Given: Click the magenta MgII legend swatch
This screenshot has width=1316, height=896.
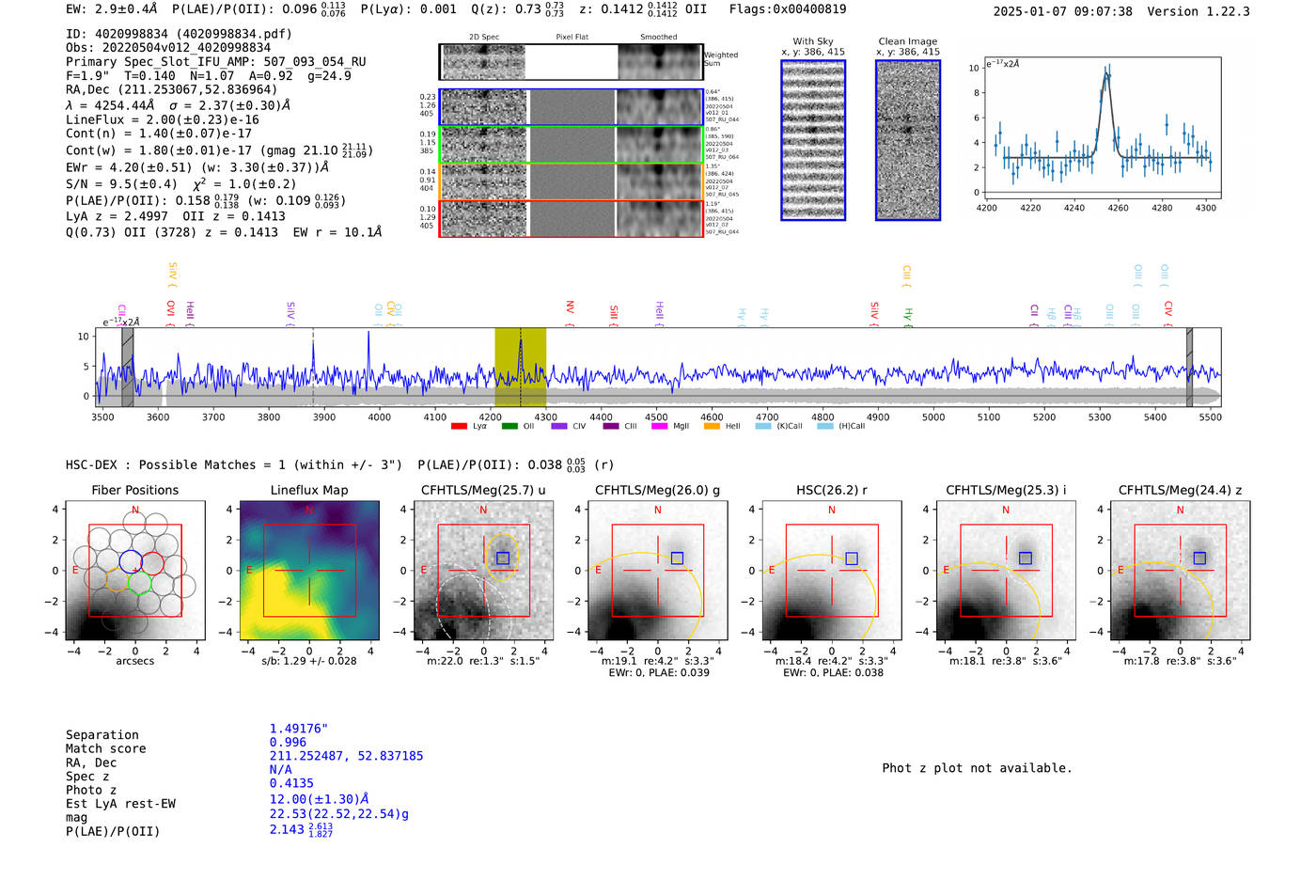Looking at the screenshot, I should (x=659, y=426).
